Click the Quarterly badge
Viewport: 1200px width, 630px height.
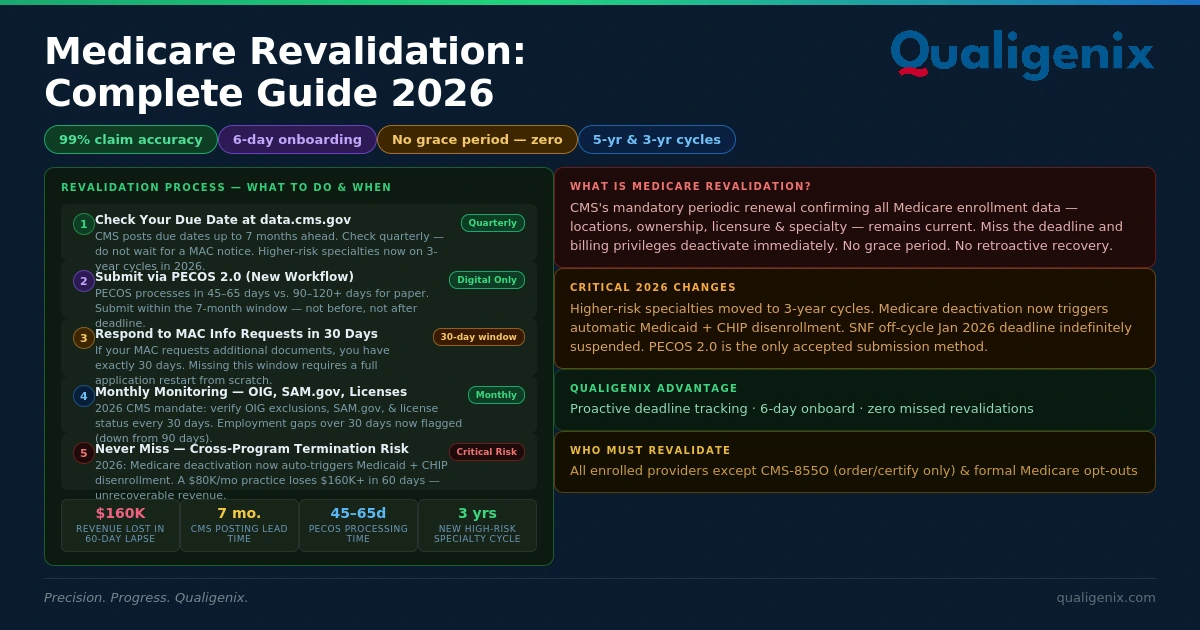pos(493,223)
